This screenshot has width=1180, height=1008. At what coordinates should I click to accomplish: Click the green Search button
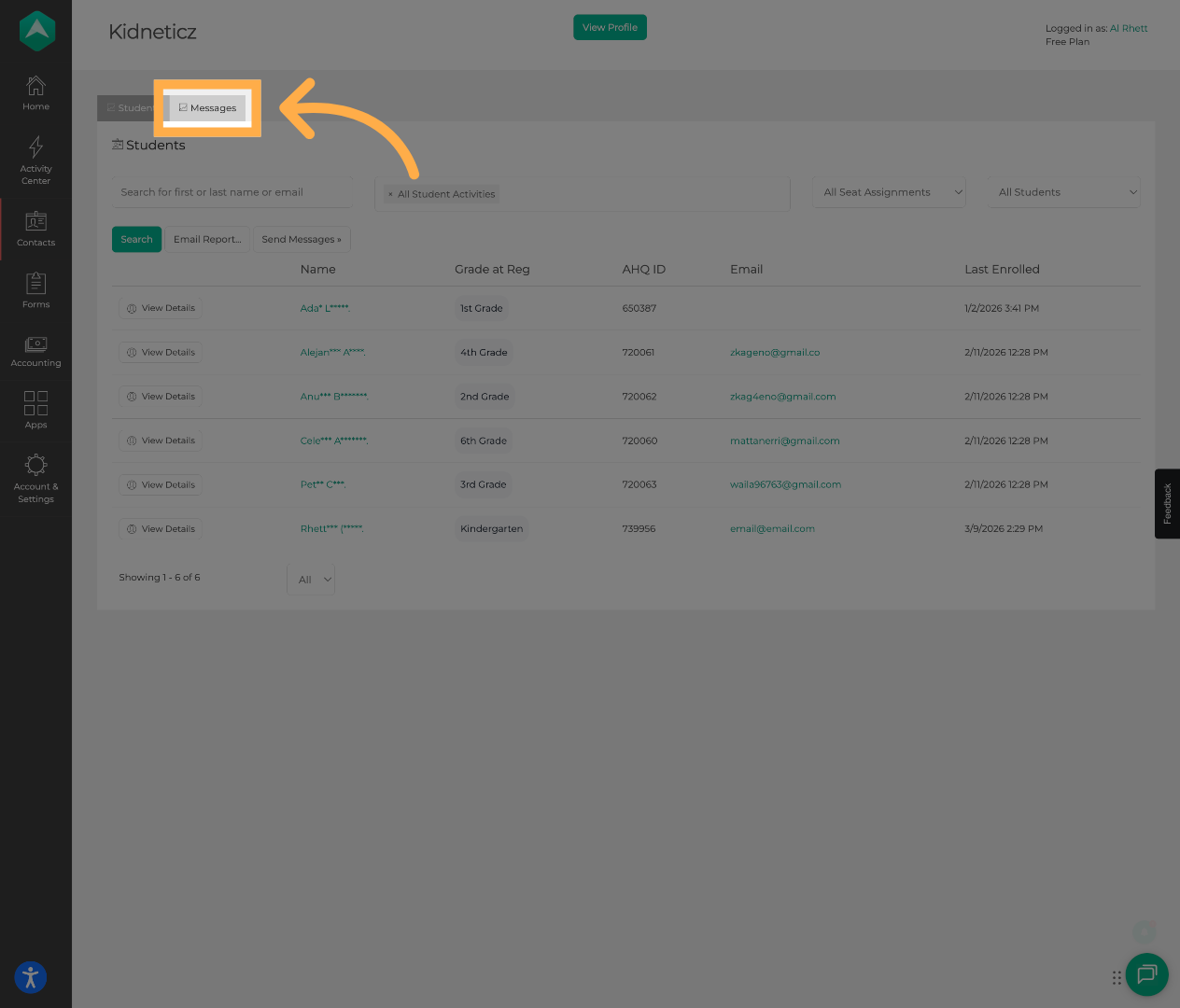tap(136, 240)
